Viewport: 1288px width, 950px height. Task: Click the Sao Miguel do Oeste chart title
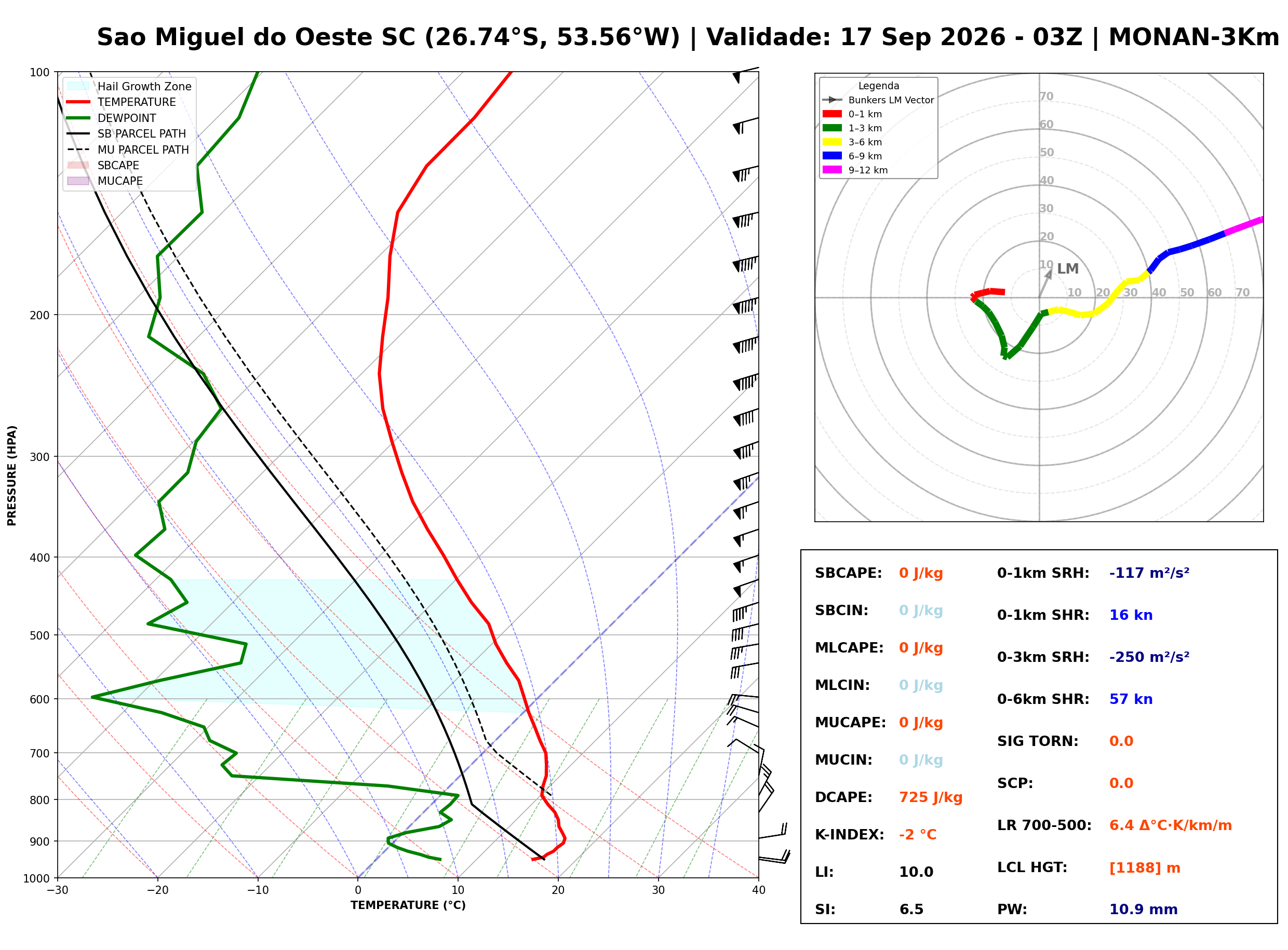click(688, 37)
